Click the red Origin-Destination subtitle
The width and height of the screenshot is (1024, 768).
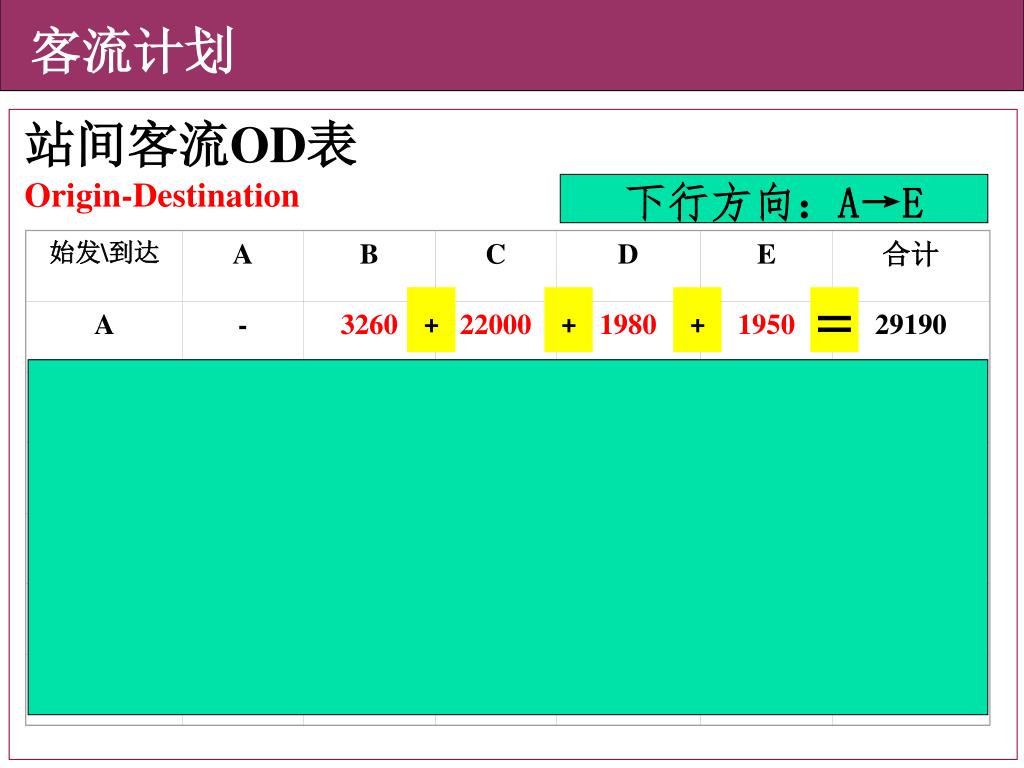point(162,196)
